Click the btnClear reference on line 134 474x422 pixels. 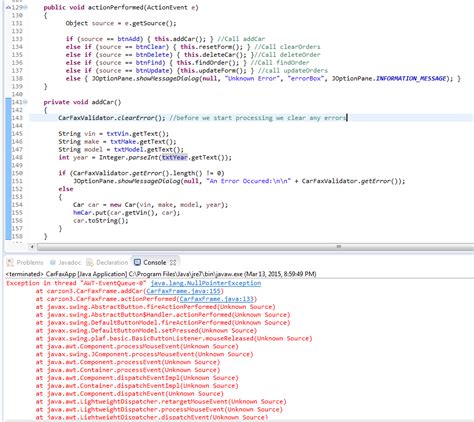click(x=152, y=47)
